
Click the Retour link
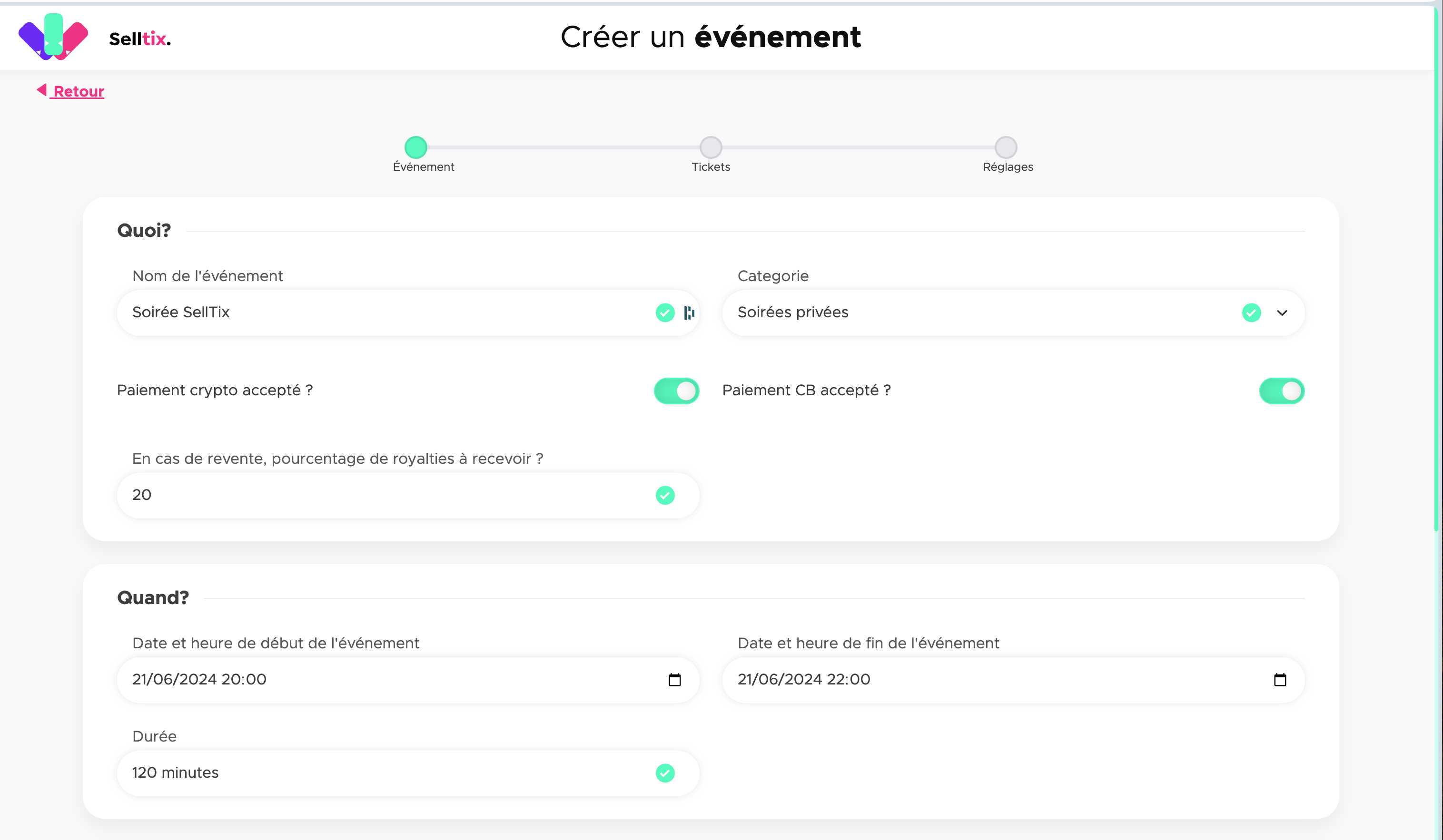pos(79,91)
